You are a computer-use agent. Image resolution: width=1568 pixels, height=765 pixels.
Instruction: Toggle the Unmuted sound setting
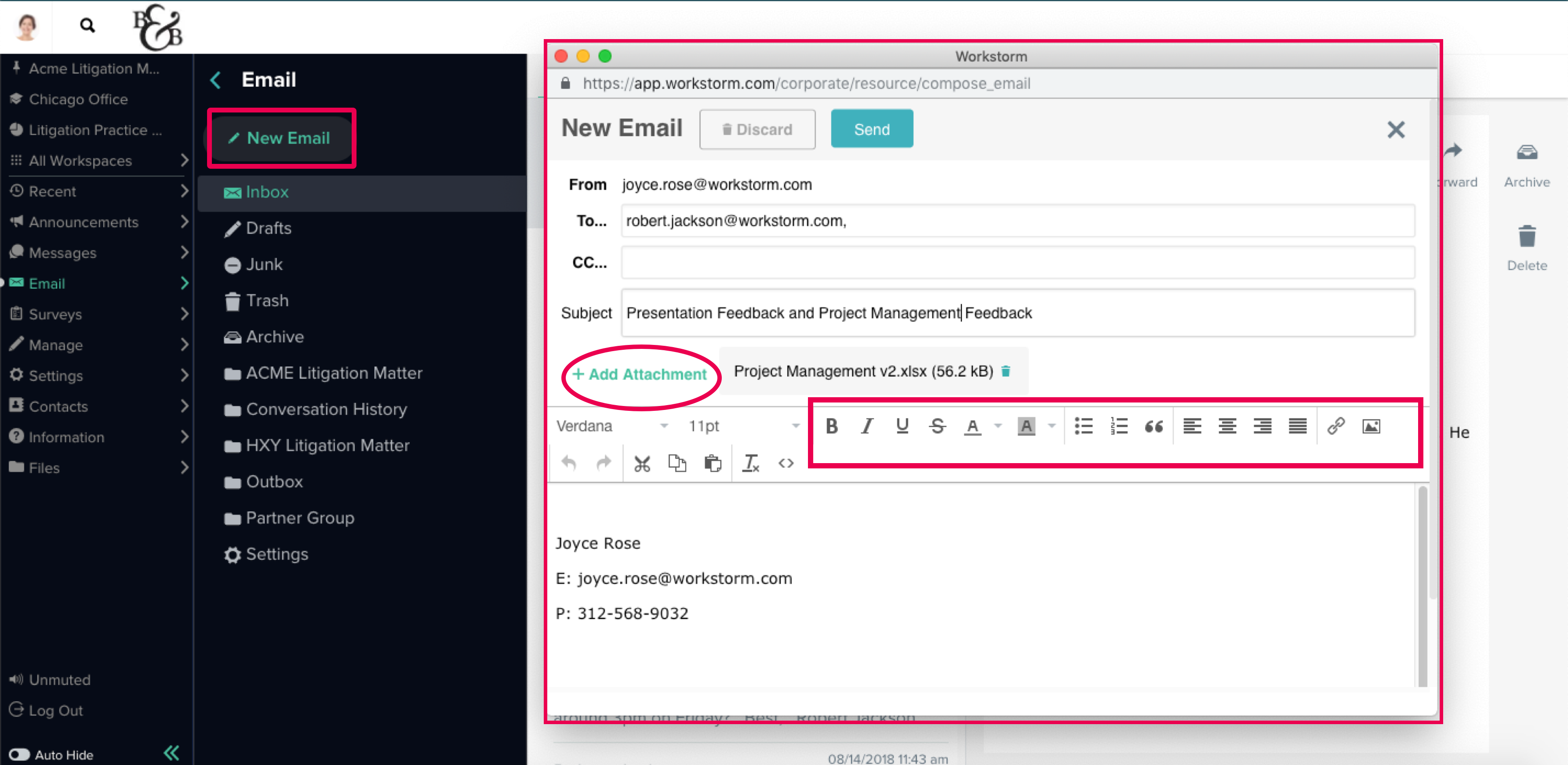(x=50, y=680)
